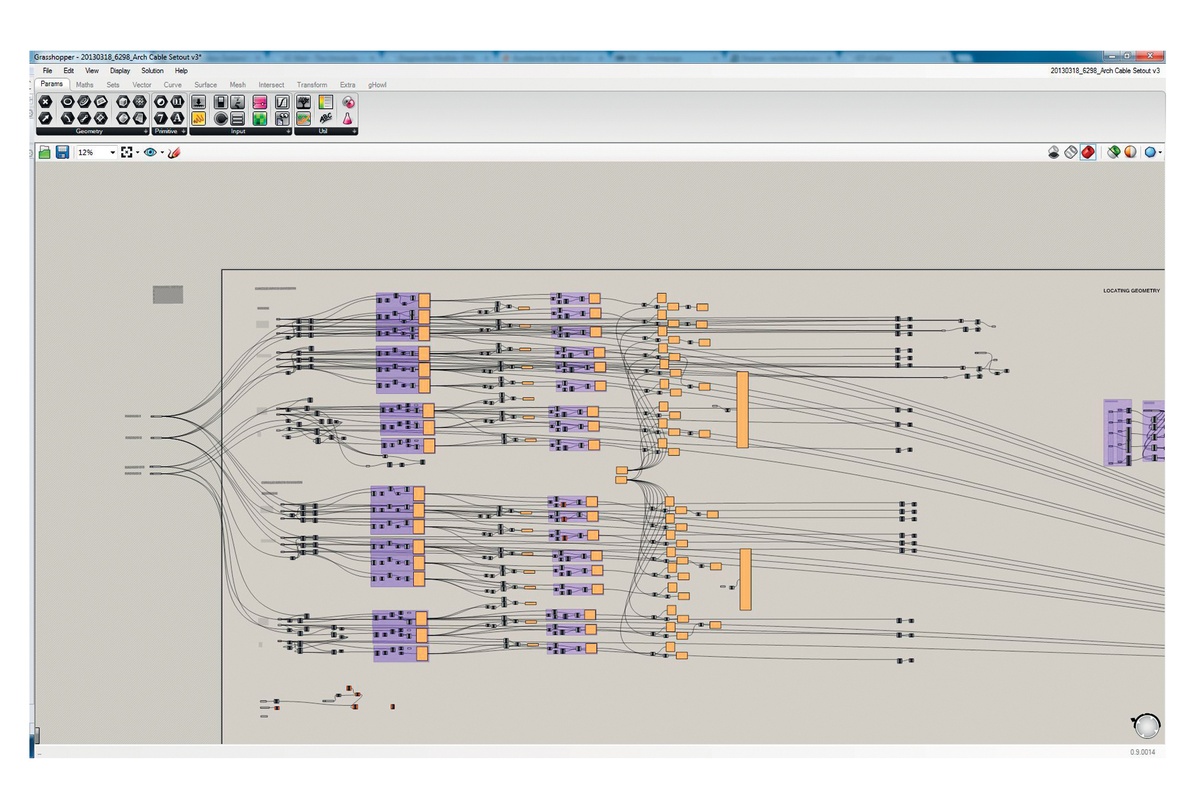Select the tree Param Viewer icon
Viewport: 1200px width, 800px height.
[x=303, y=102]
